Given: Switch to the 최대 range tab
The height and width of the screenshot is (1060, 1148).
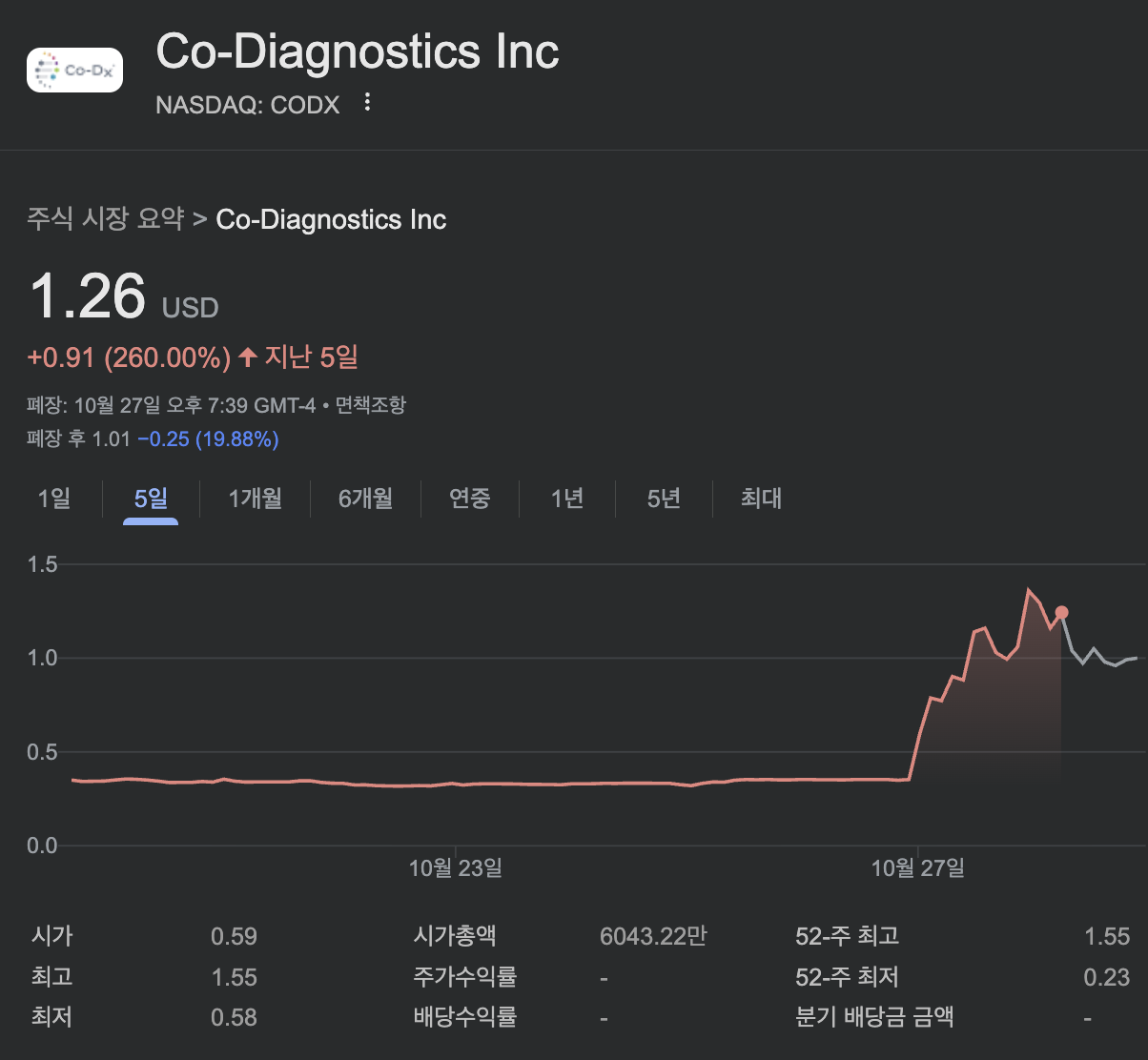Looking at the screenshot, I should pyautogui.click(x=761, y=499).
